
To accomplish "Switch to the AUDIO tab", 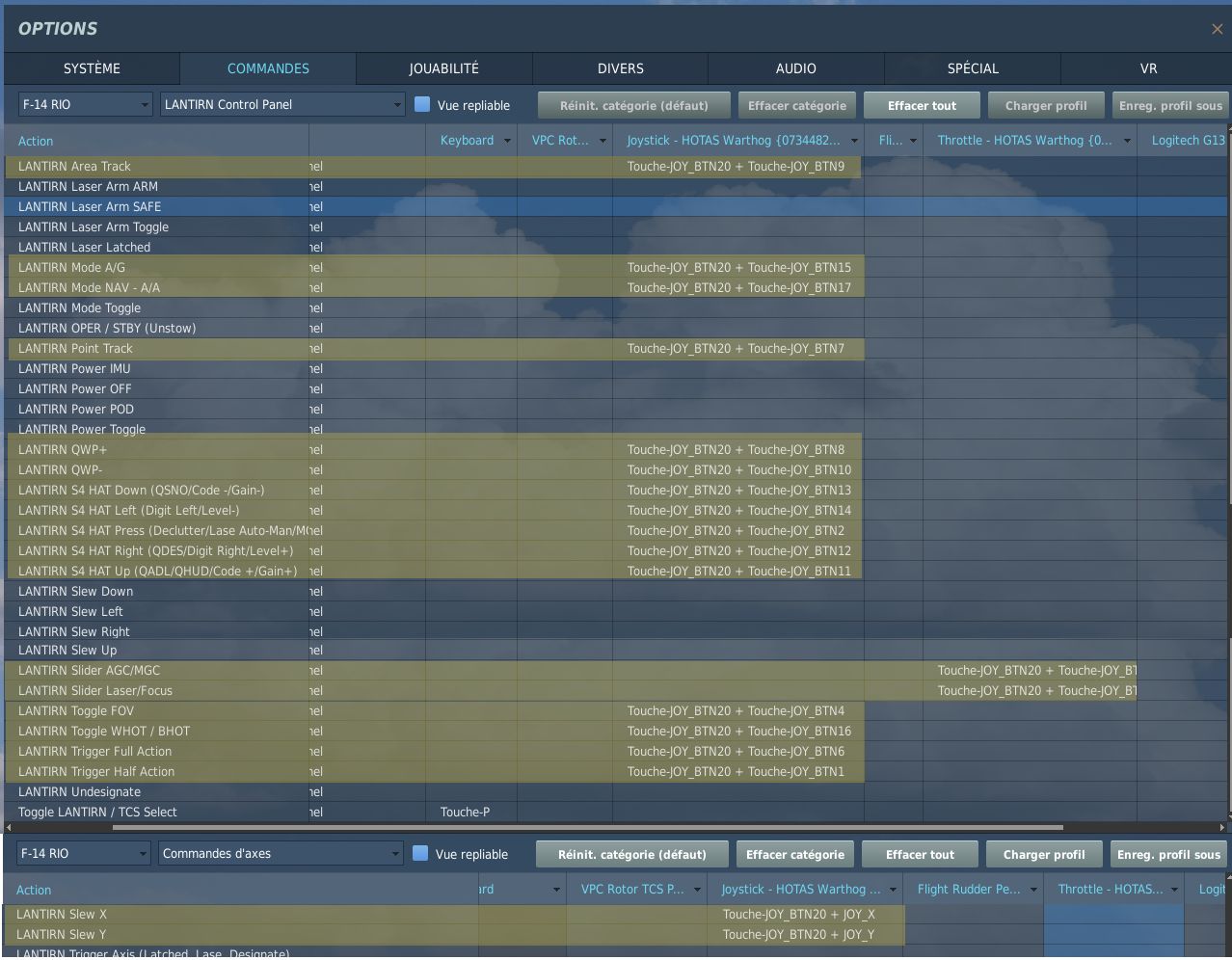I will [x=795, y=68].
